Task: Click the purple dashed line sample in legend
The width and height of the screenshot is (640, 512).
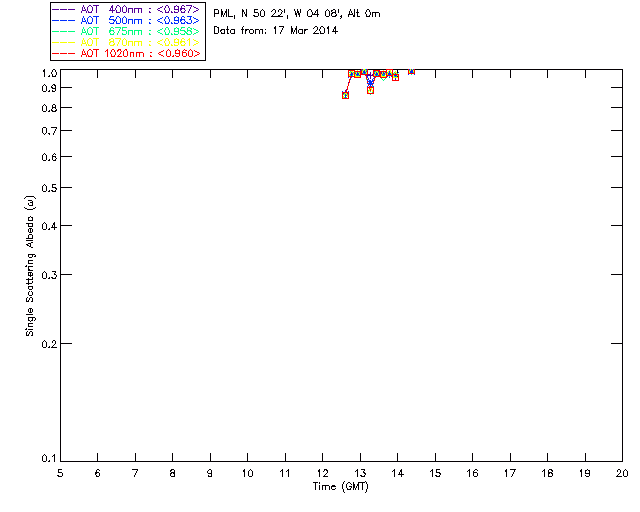Action: pos(64,9)
